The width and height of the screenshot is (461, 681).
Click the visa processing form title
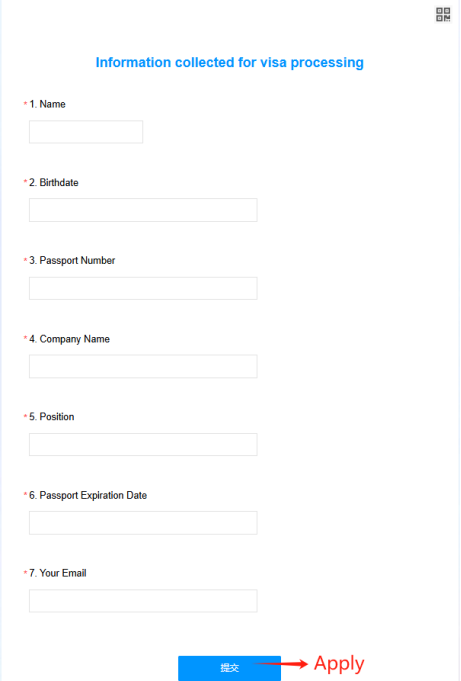pos(229,63)
